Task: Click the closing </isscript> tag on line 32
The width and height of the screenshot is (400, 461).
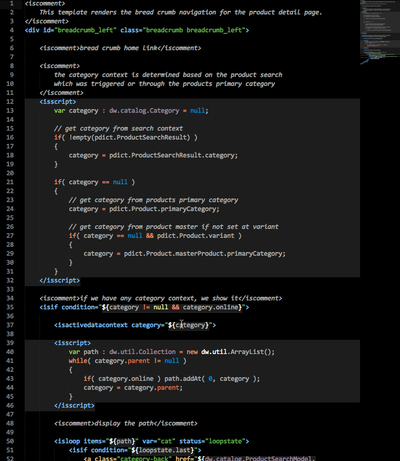Action: [59, 280]
